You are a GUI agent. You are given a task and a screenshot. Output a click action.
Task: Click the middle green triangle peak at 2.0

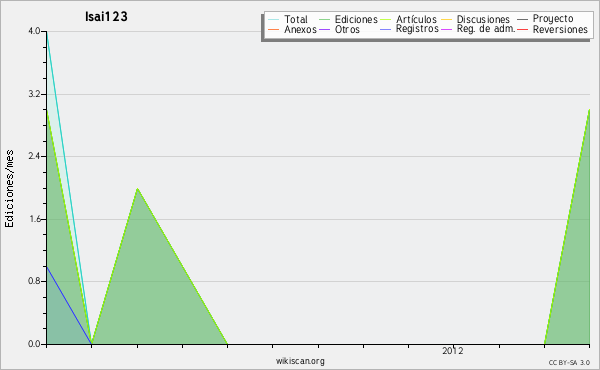(x=137, y=189)
